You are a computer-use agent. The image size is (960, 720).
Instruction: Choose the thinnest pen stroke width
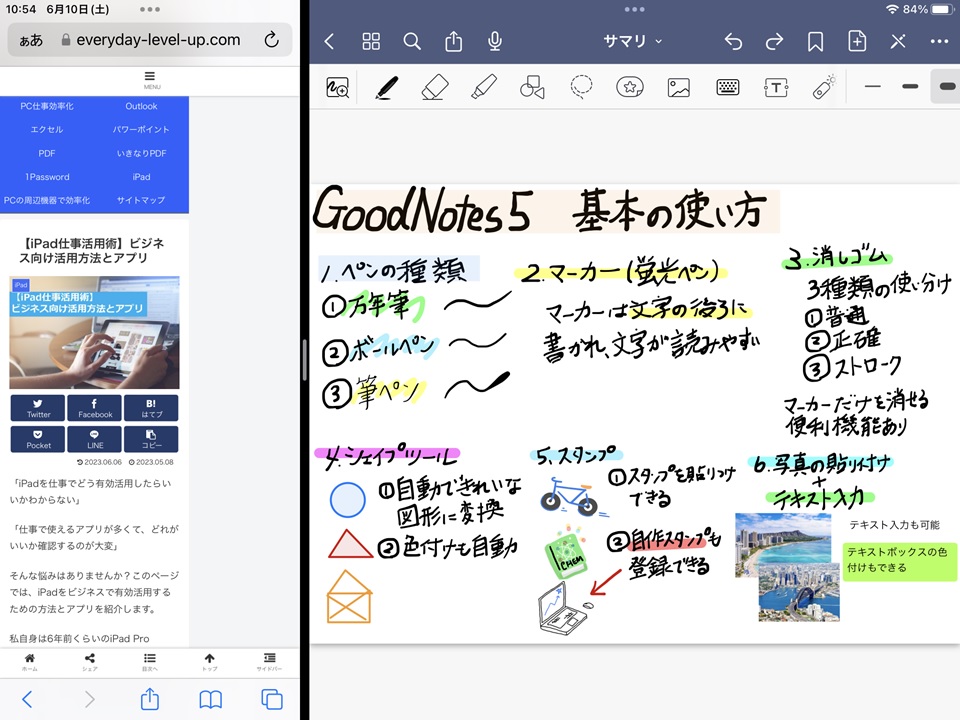[x=872, y=86]
